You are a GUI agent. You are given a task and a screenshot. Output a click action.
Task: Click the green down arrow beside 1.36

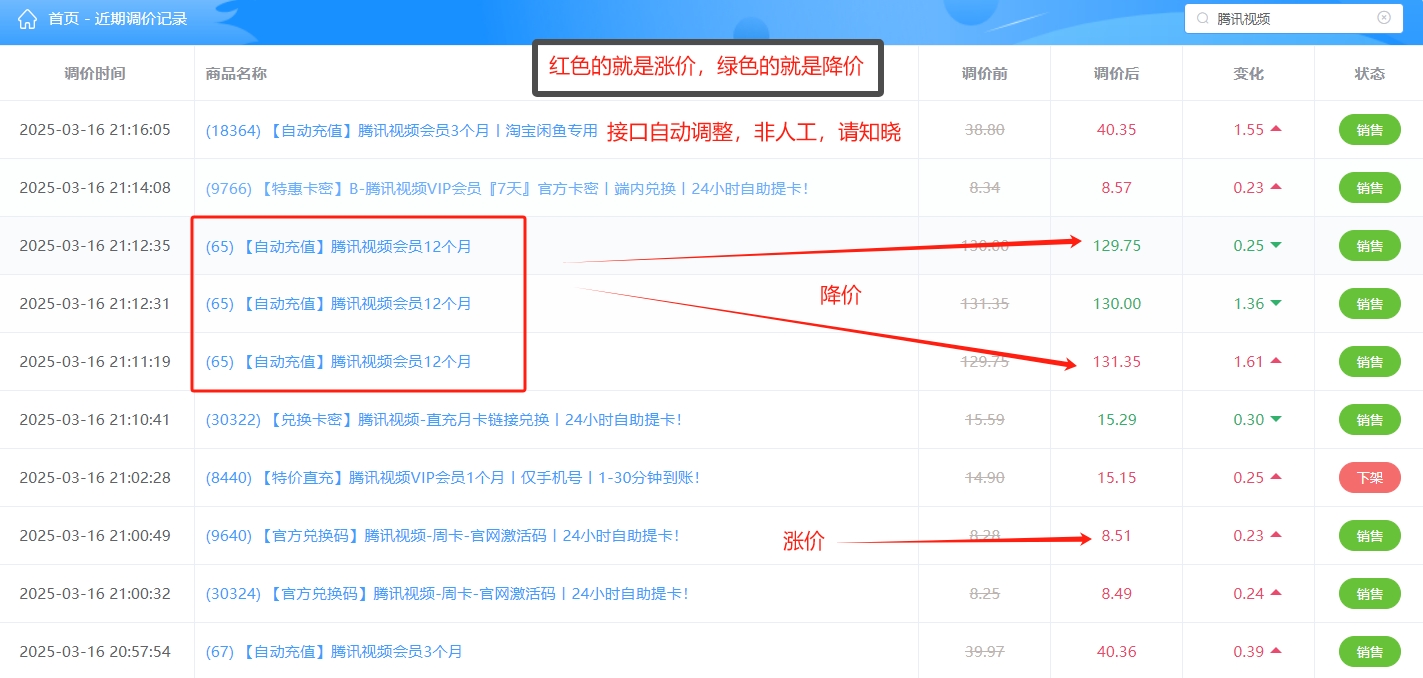click(1275, 303)
